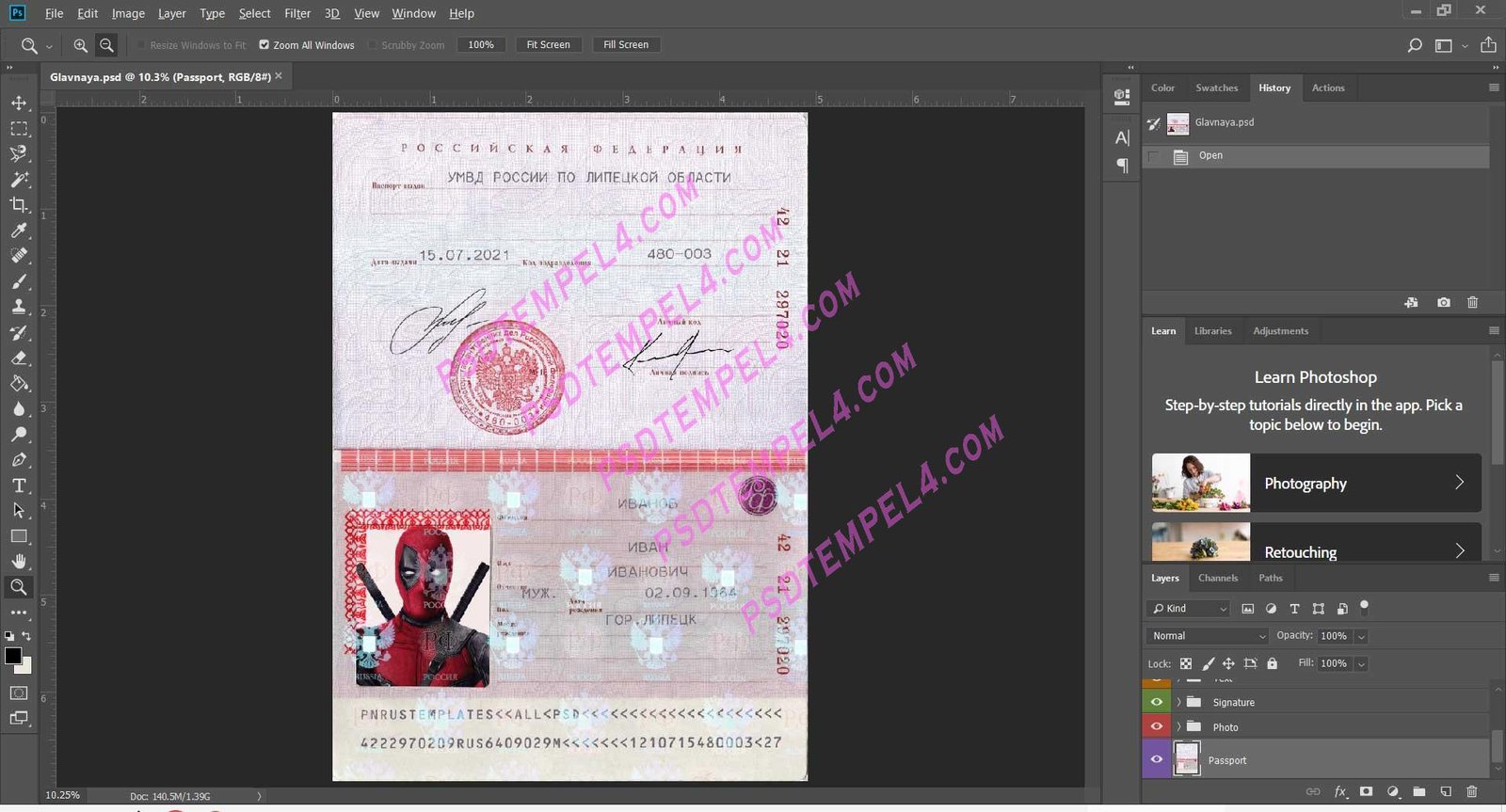Hide the Passport layer

click(x=1157, y=759)
